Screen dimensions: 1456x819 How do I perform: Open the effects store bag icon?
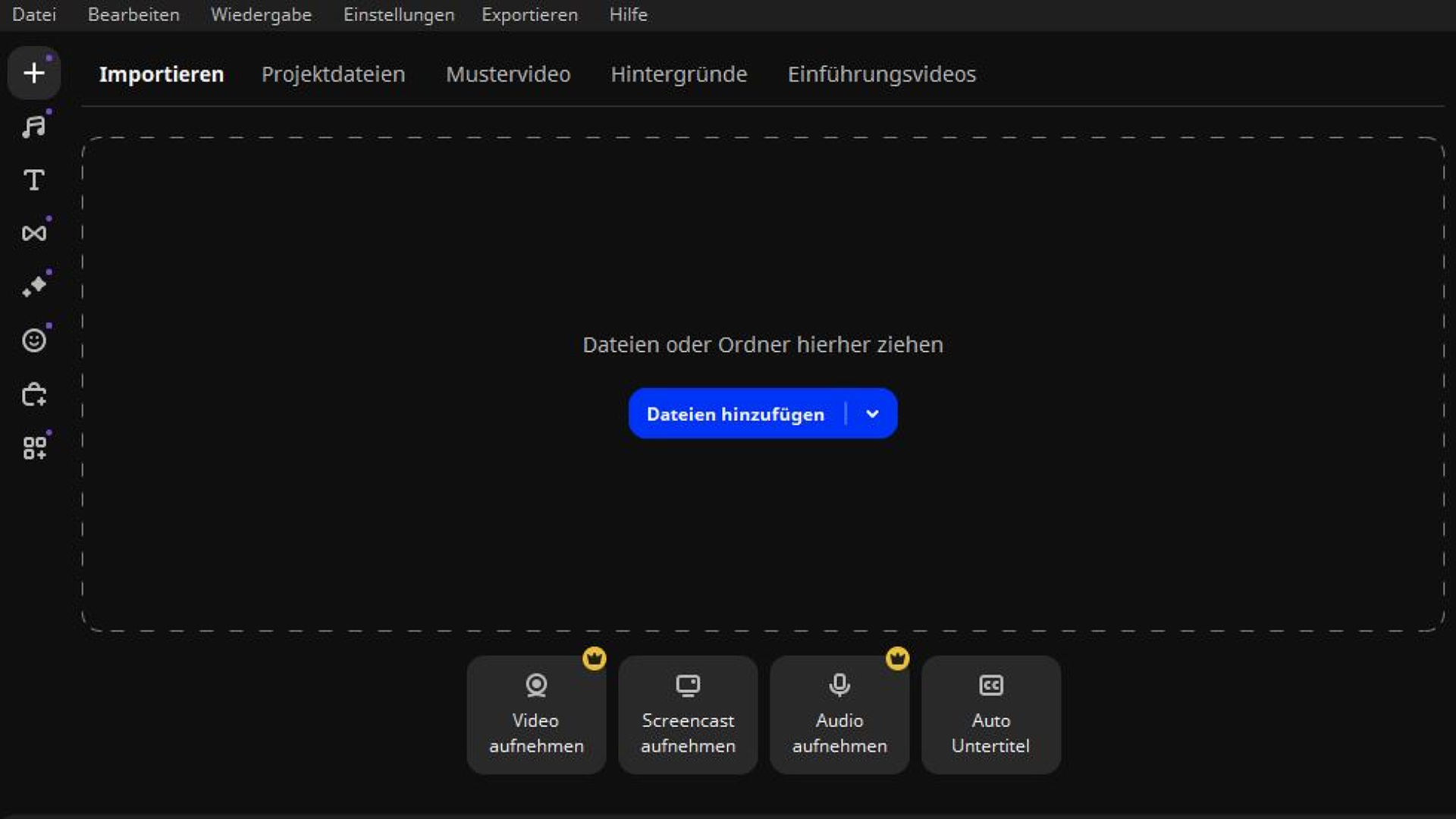[x=34, y=394]
